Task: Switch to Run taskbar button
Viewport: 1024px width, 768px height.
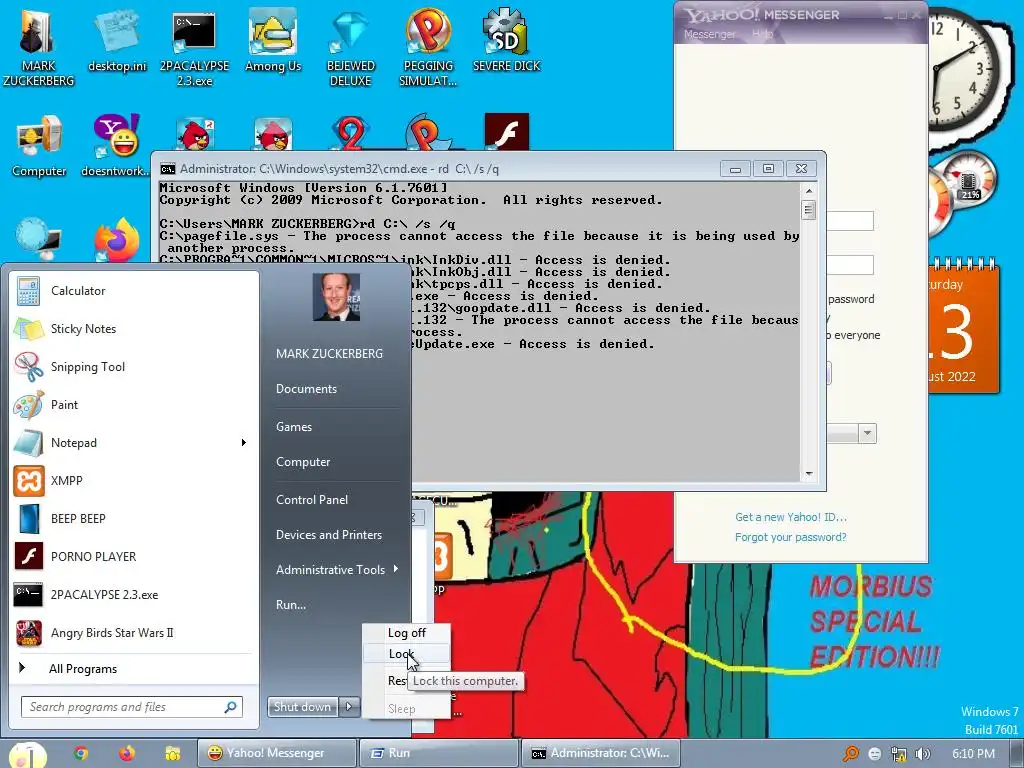Action: [439, 753]
